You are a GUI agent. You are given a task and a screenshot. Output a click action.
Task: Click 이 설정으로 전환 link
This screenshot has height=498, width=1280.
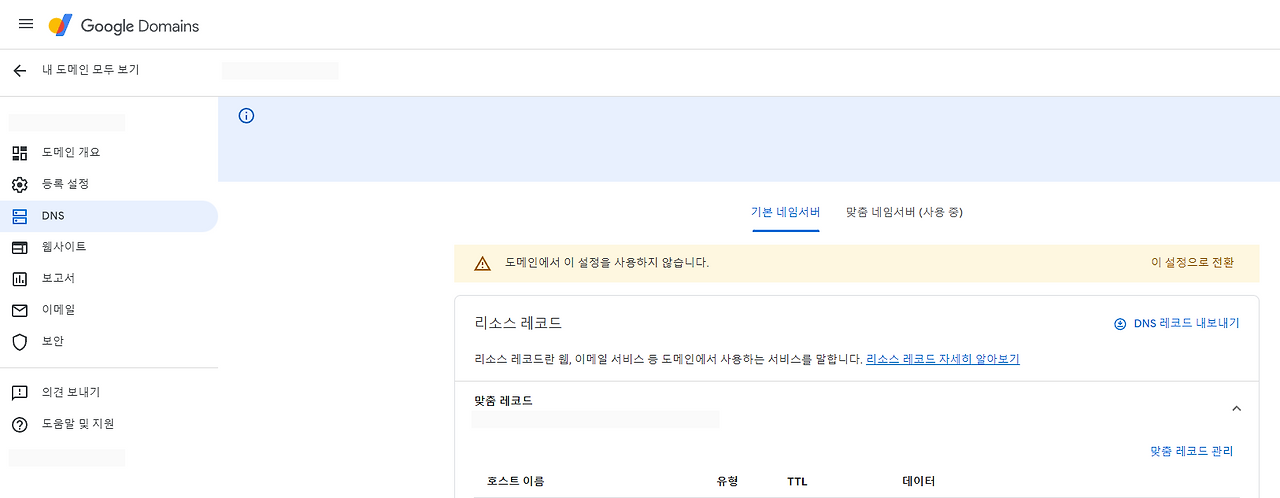[1192, 263]
